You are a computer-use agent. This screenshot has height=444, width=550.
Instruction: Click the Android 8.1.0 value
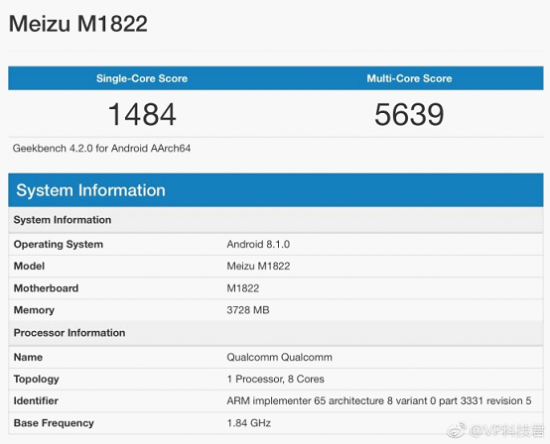click(x=258, y=244)
